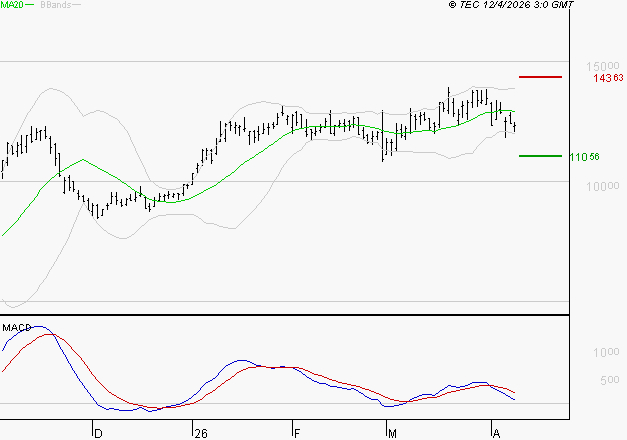
Task: Click the MACD 500 axis value
Action: [609, 380]
